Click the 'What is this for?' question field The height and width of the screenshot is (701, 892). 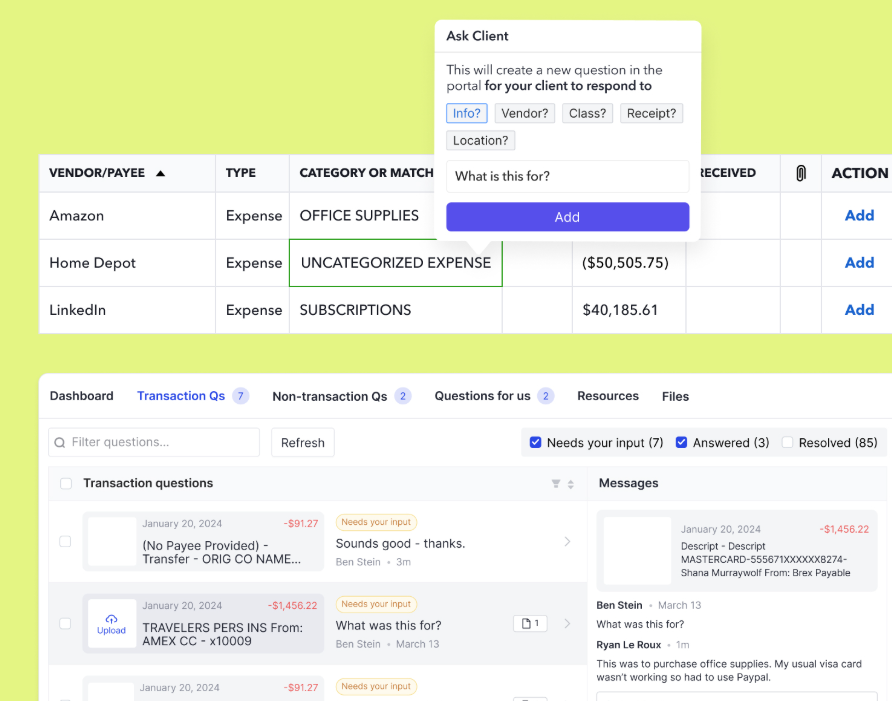(x=567, y=176)
